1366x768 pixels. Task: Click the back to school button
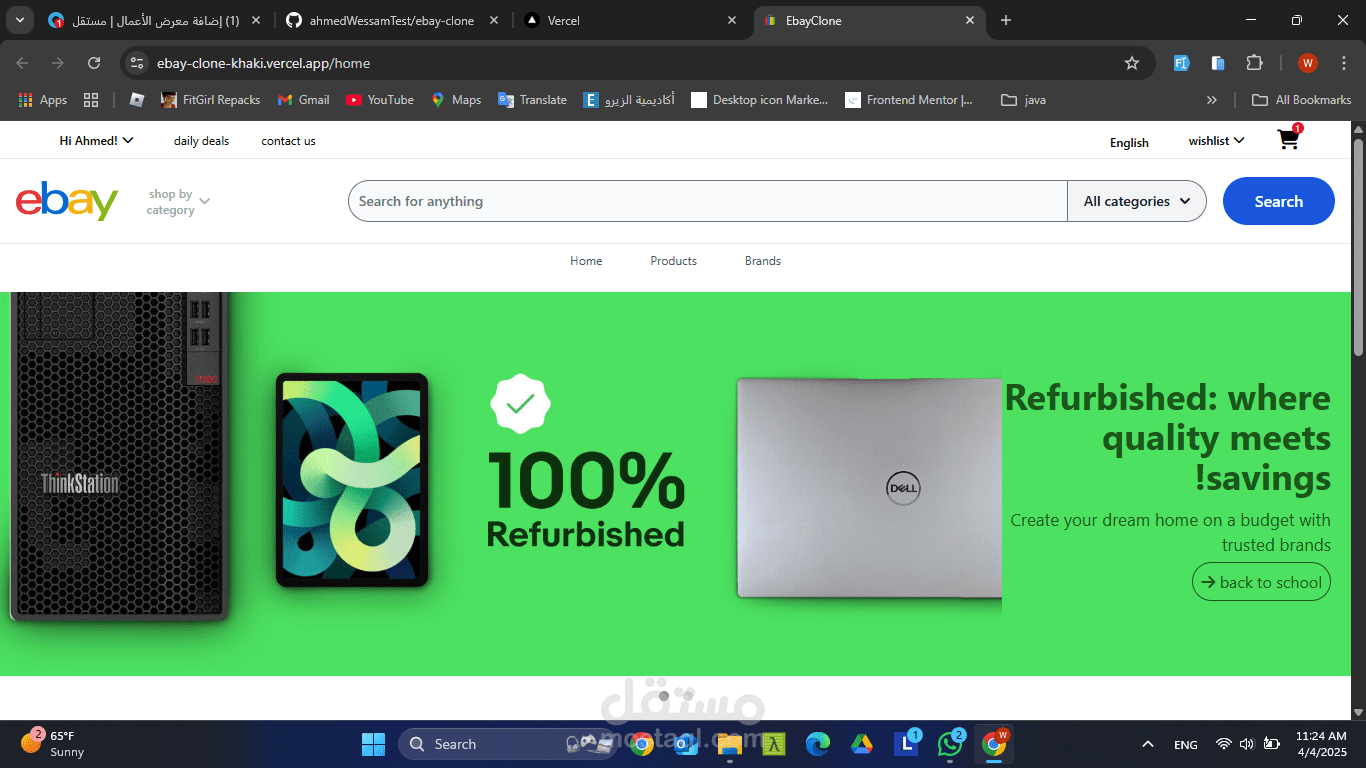coord(1261,582)
